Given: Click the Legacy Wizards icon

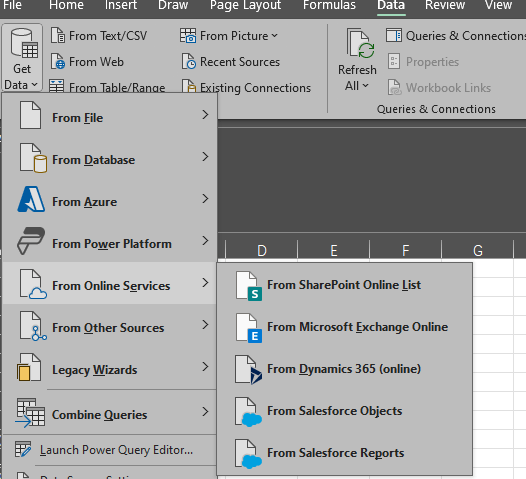Looking at the screenshot, I should coord(29,367).
